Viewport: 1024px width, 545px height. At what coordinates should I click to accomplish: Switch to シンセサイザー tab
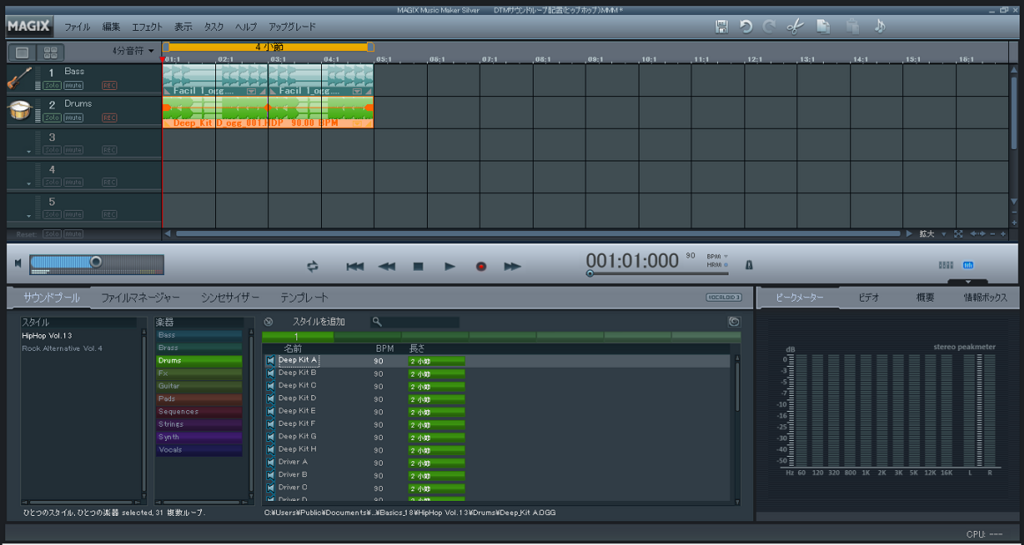click(x=230, y=298)
